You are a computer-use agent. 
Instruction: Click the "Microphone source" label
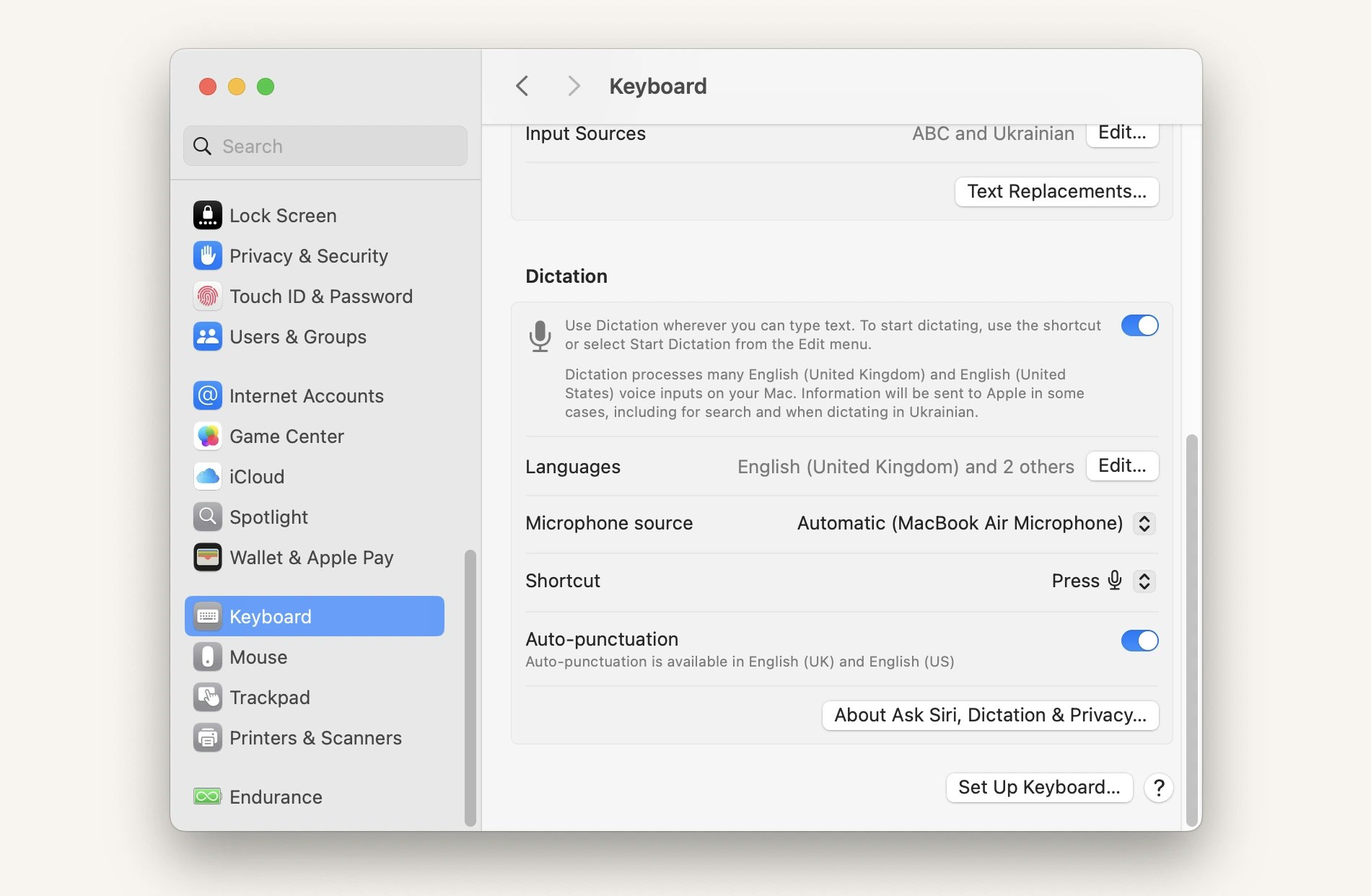[609, 523]
